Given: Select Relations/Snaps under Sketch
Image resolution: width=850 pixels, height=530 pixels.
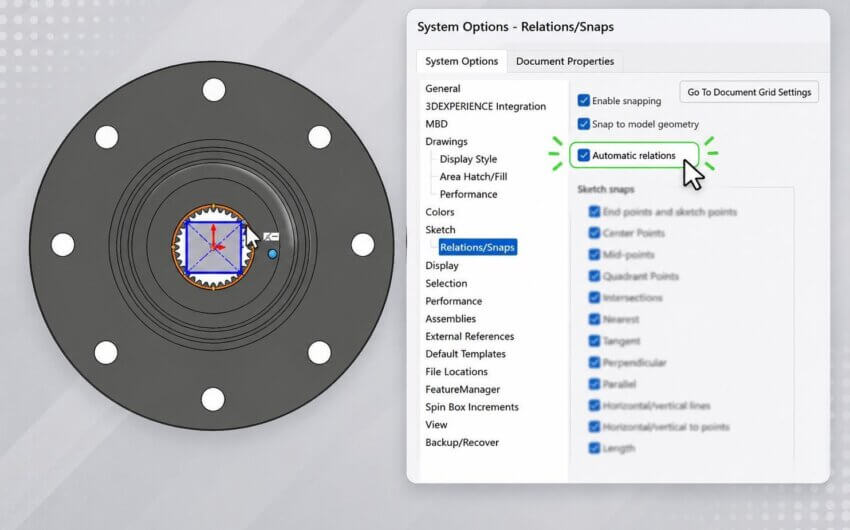Looking at the screenshot, I should (477, 247).
